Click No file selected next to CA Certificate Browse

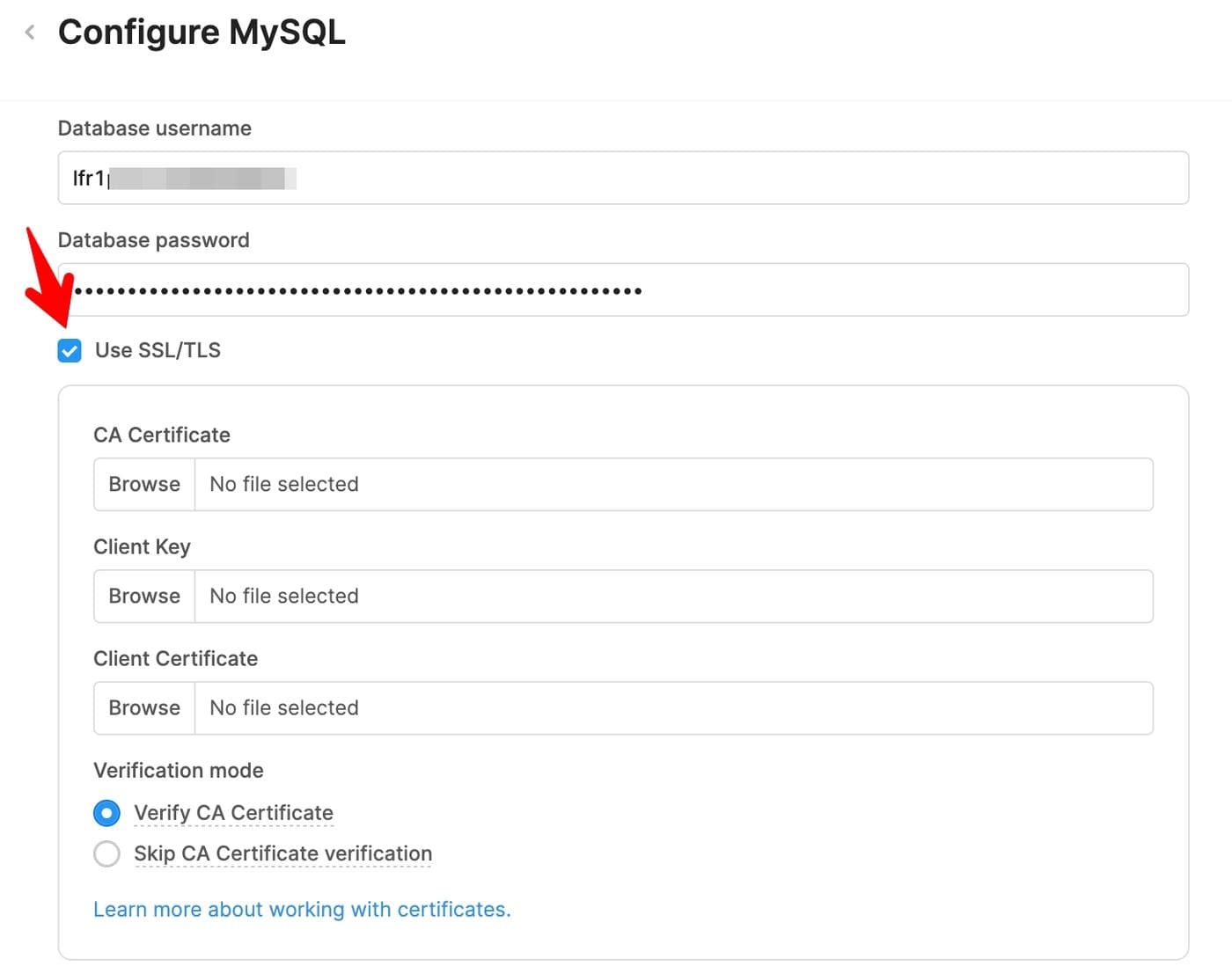click(x=283, y=484)
